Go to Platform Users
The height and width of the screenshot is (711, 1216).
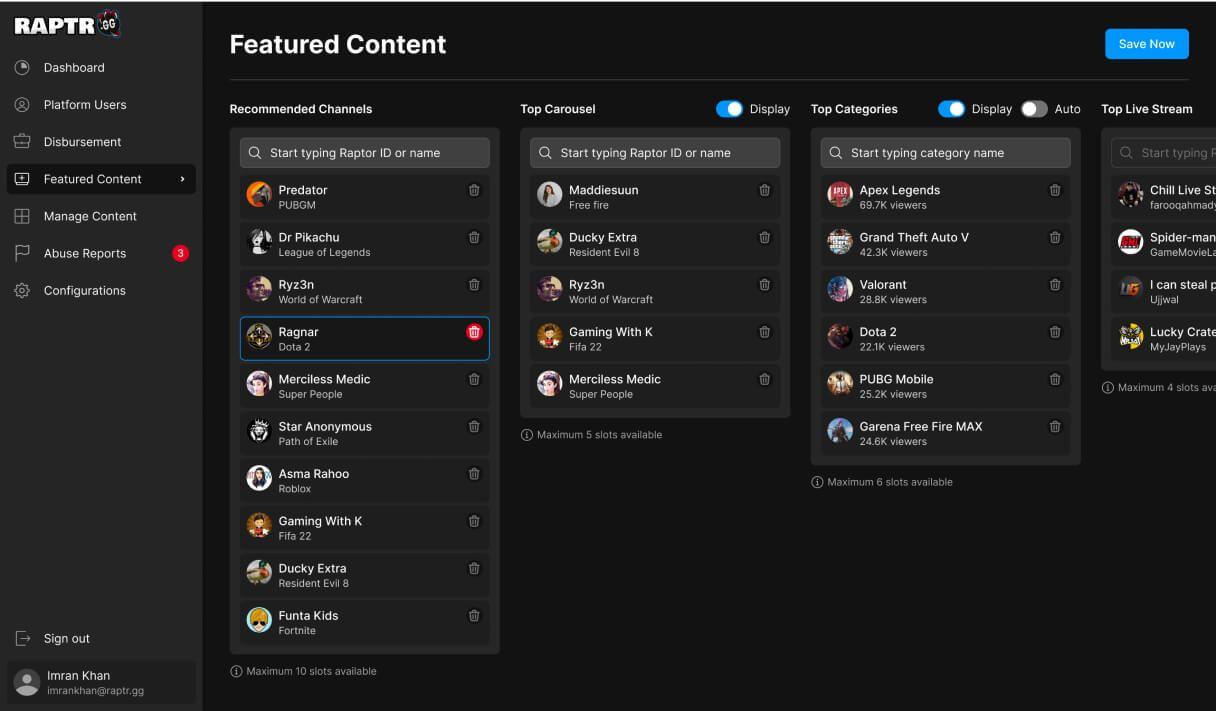pyautogui.click(x=100, y=104)
